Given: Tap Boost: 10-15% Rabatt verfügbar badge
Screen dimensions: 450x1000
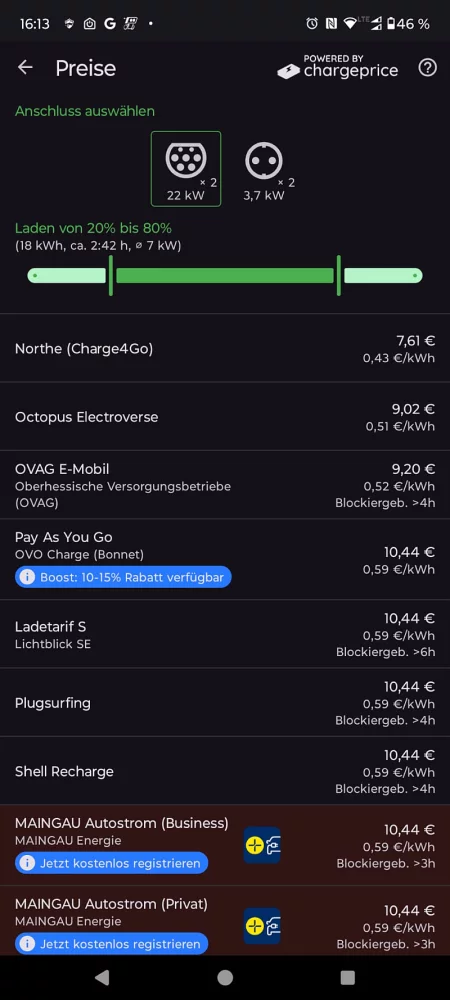Looking at the screenshot, I should [x=123, y=577].
